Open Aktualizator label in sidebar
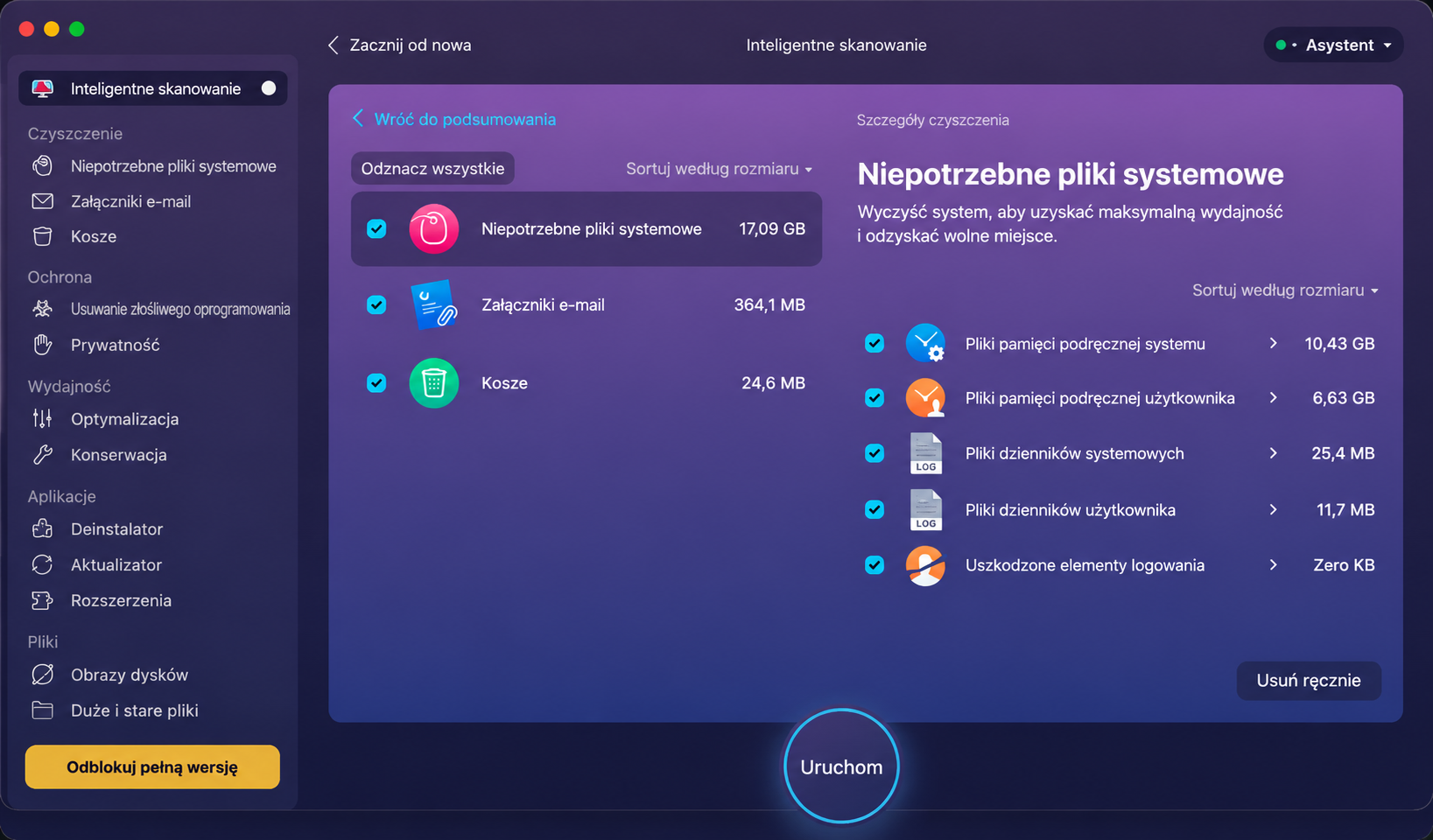 116,564
